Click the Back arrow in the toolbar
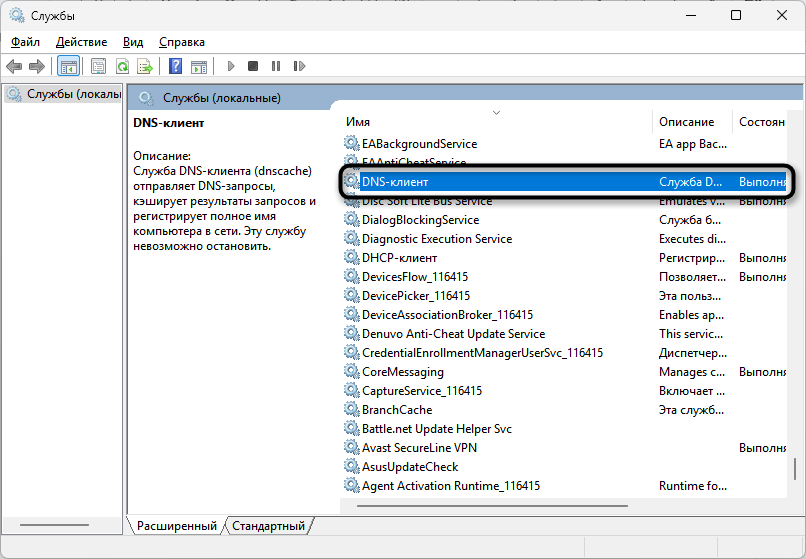Screen dimensions: 806x559 click(x=14, y=66)
